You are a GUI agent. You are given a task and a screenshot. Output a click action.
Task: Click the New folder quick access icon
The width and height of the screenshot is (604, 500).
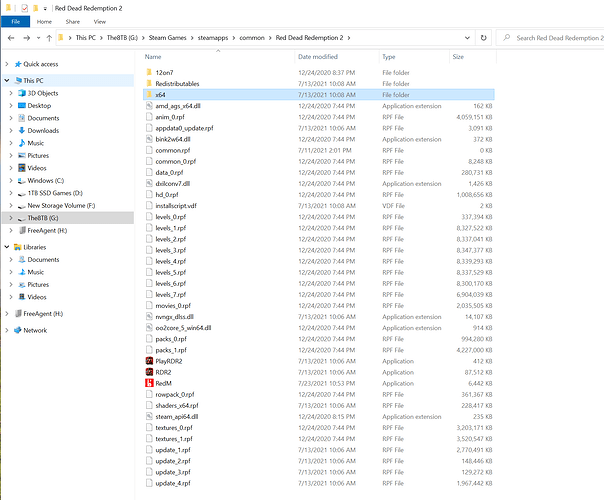click(35, 8)
